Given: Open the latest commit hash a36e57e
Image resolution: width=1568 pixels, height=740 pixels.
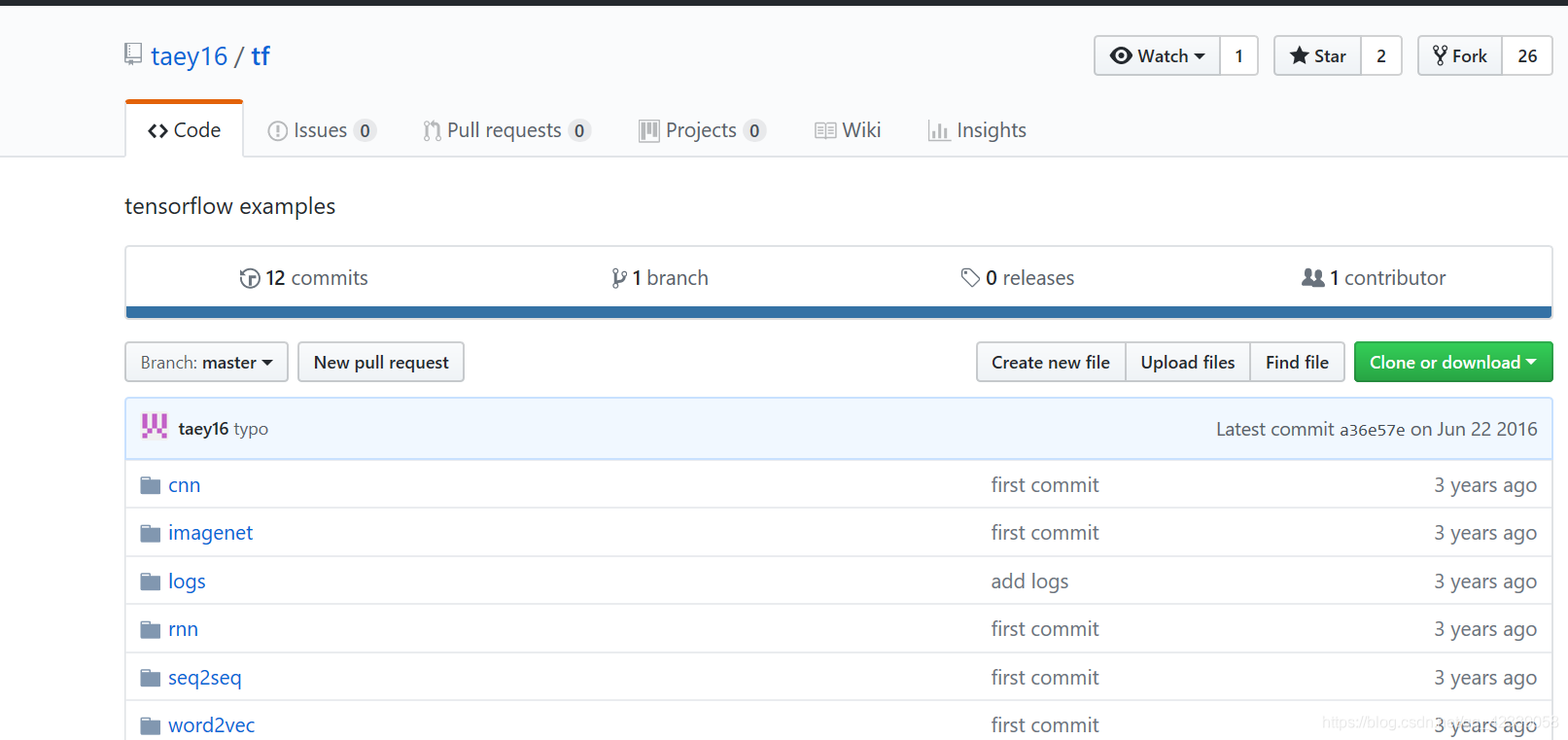Looking at the screenshot, I should click(x=1372, y=430).
